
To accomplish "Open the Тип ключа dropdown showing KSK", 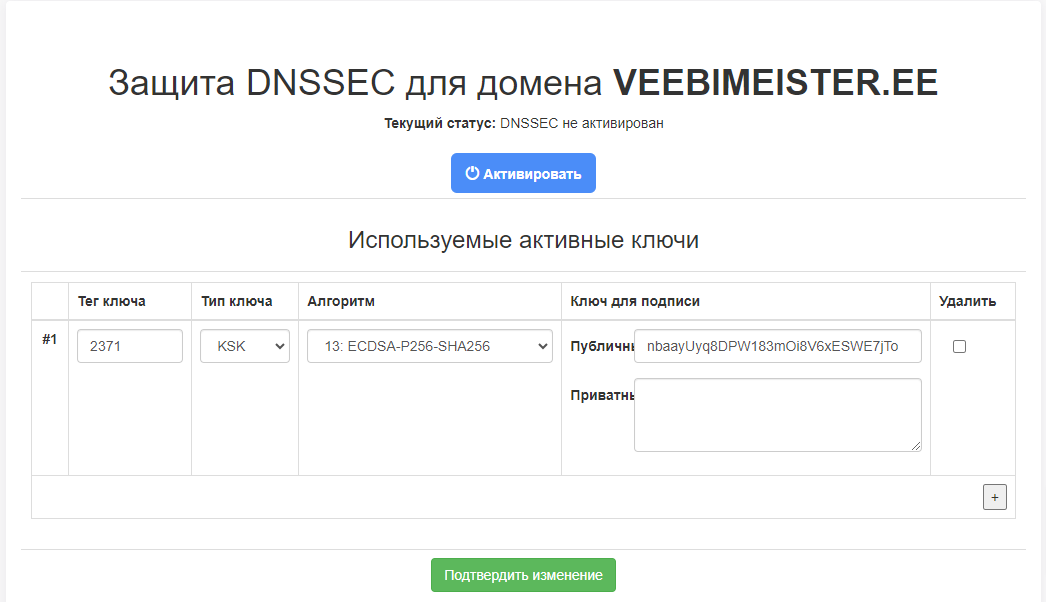I will [x=245, y=346].
